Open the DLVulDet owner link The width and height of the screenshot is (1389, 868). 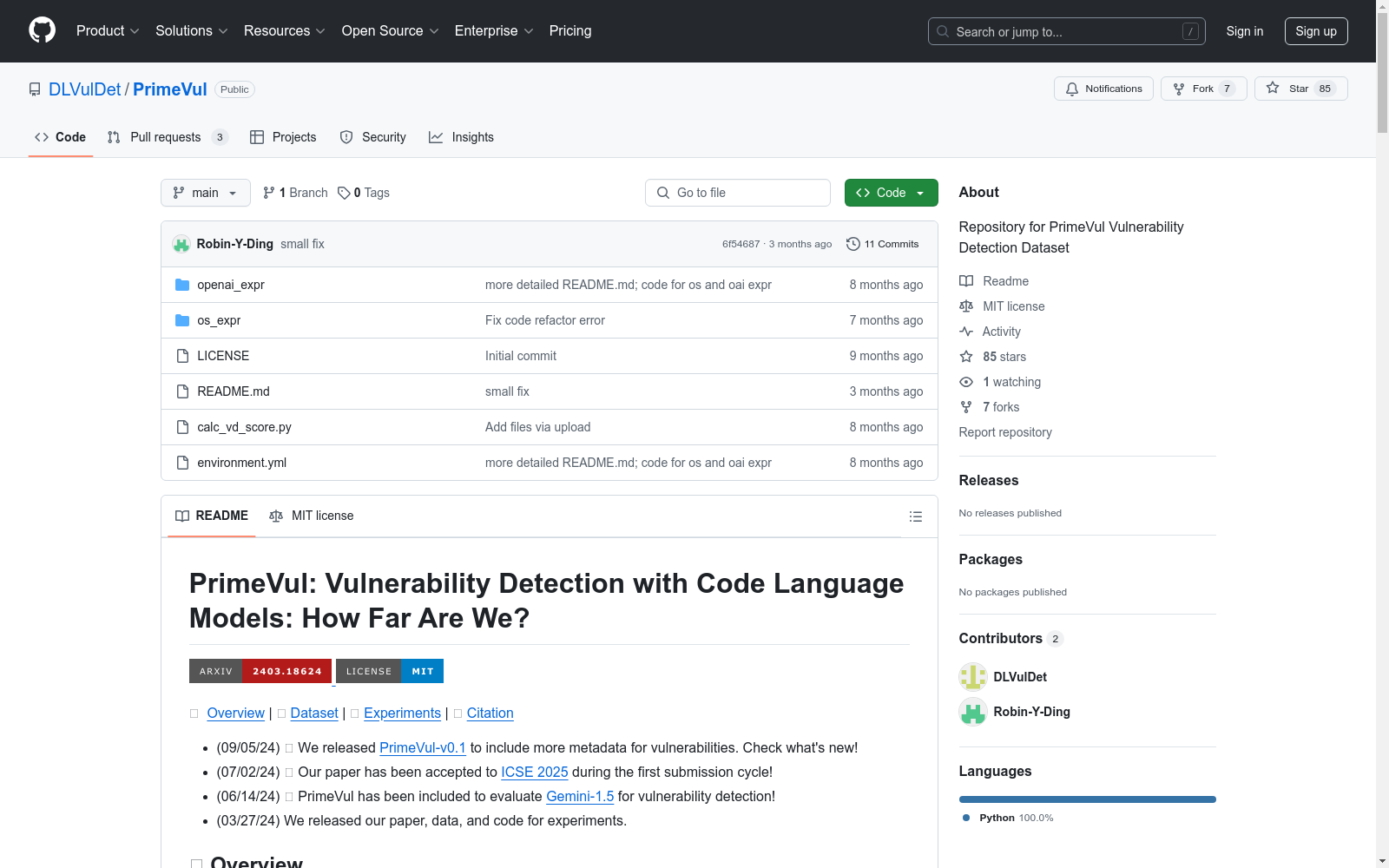pos(85,89)
